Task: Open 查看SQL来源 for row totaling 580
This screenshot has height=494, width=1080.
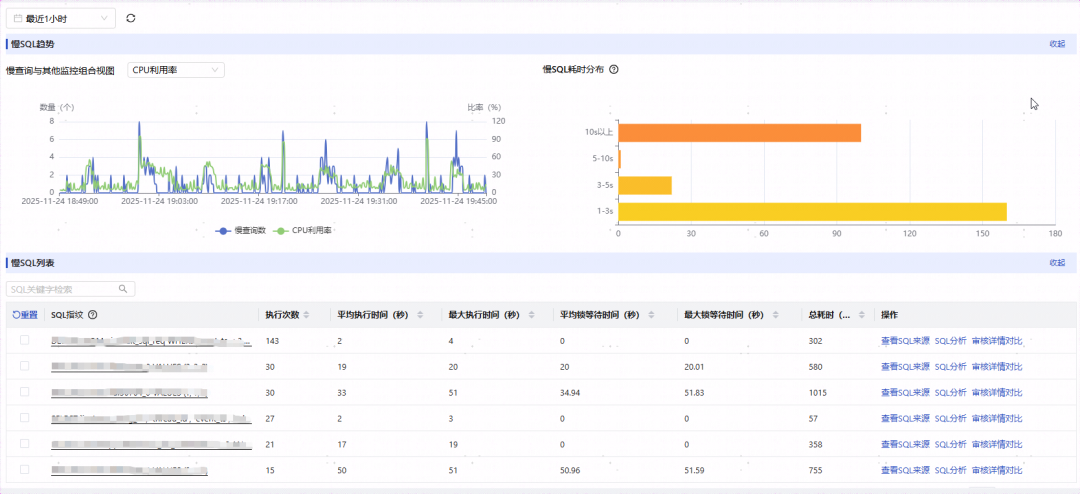Action: [905, 367]
